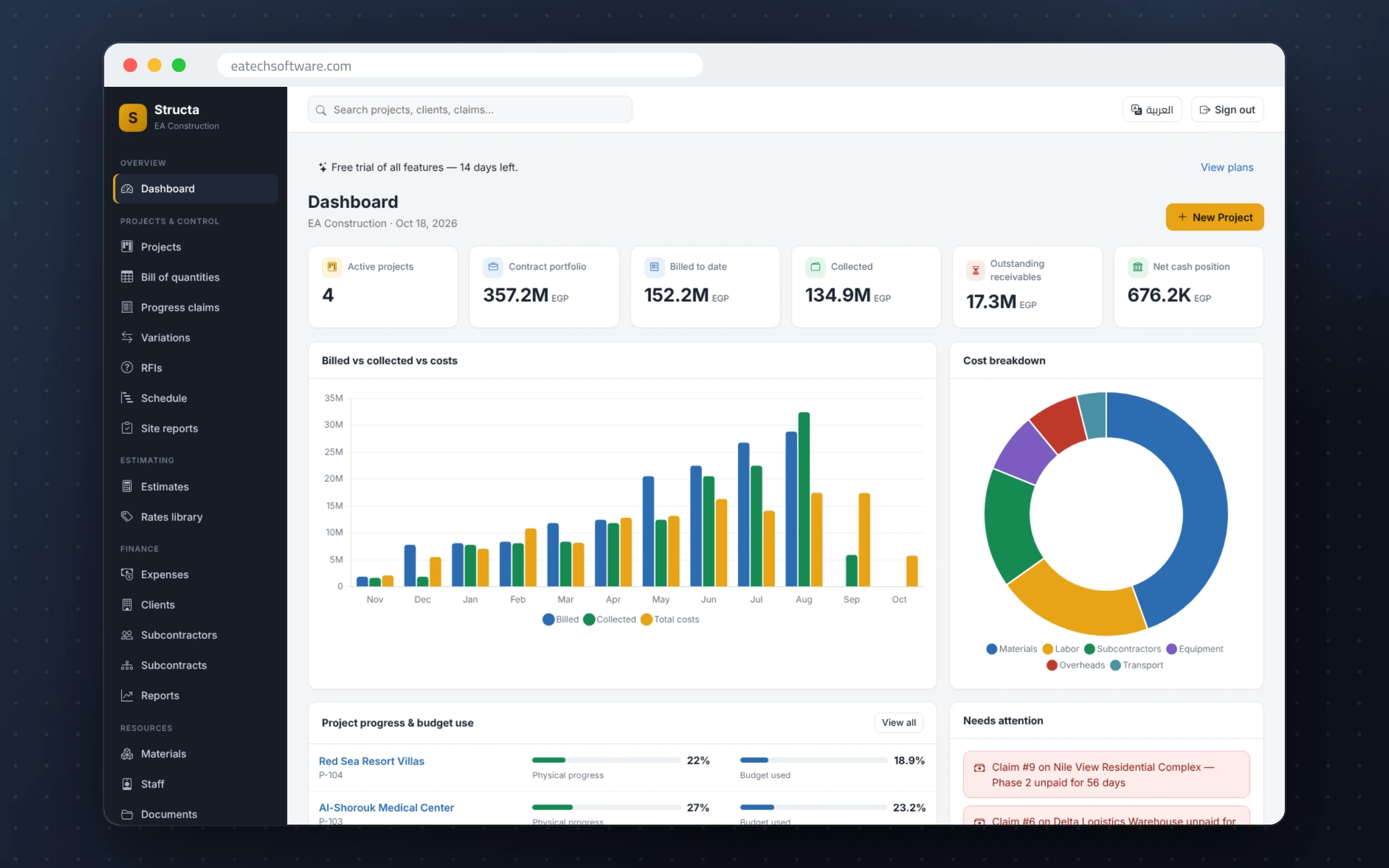Click the New Project button

tap(1215, 217)
